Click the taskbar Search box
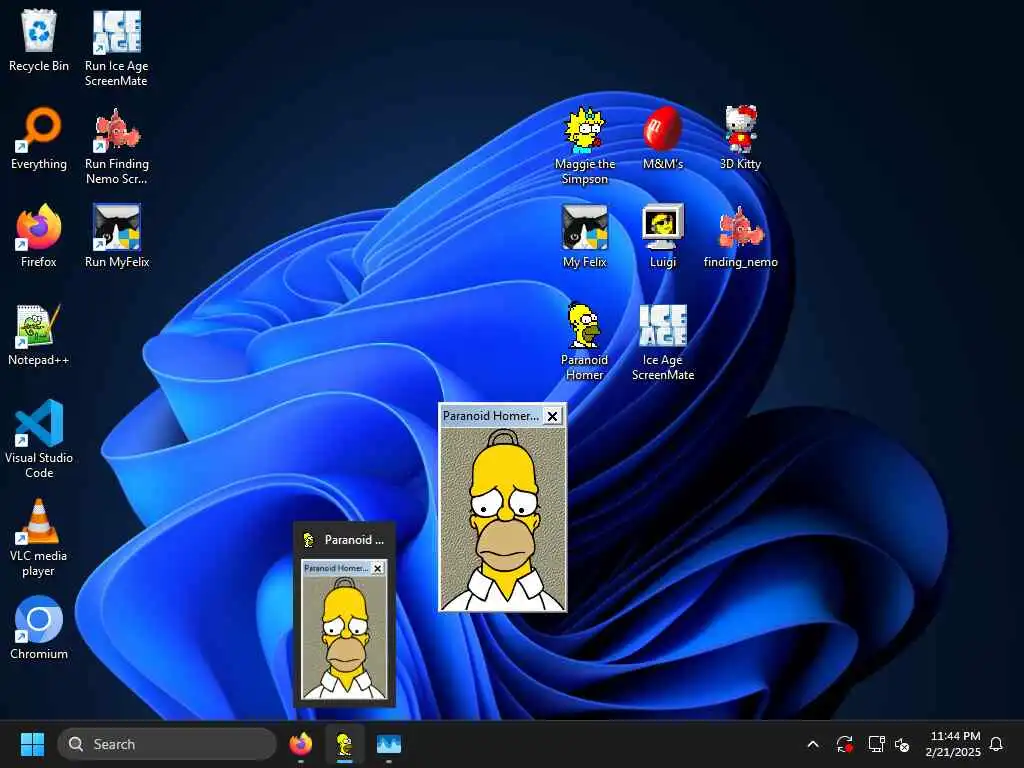 [167, 744]
